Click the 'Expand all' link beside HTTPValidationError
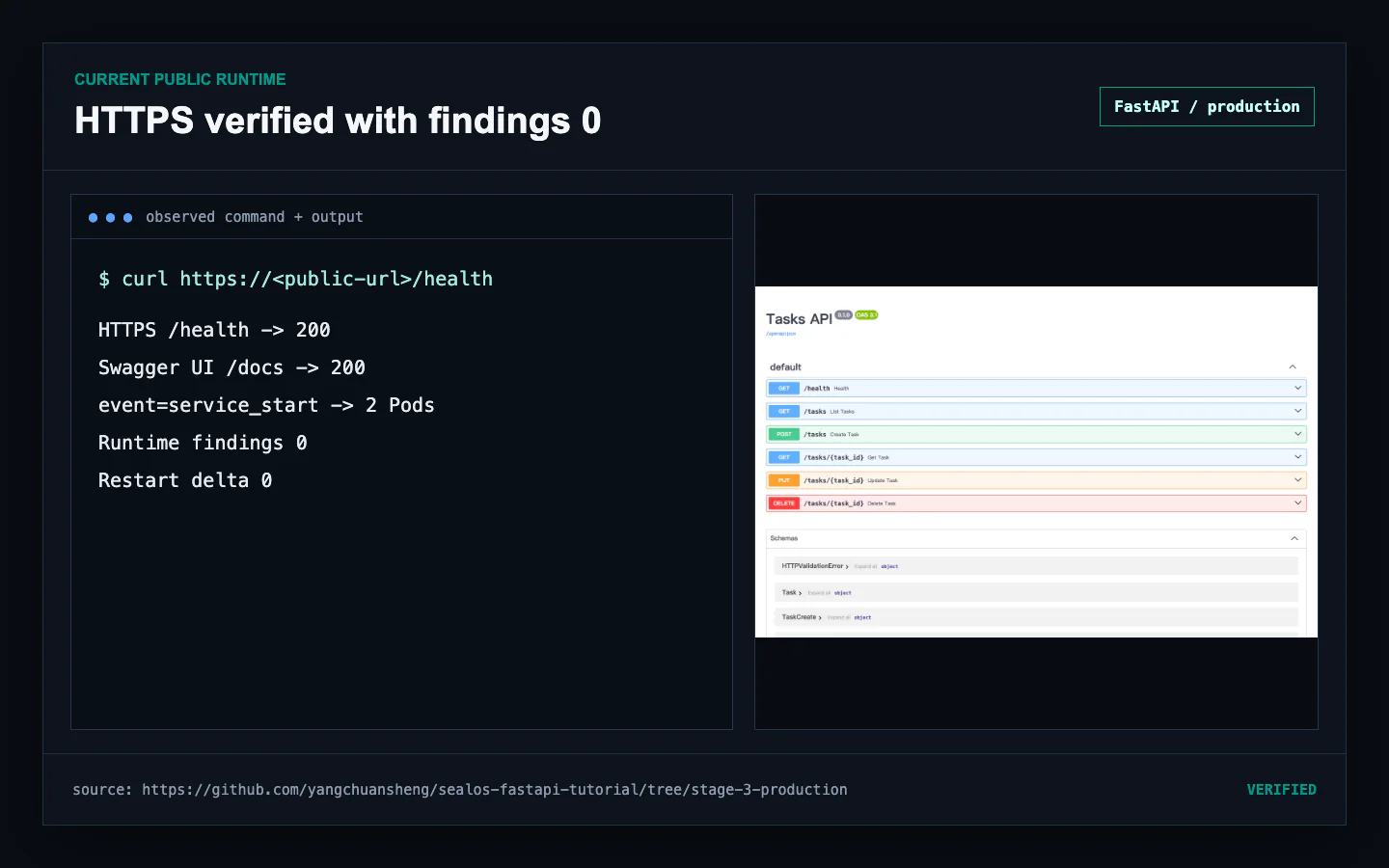The width and height of the screenshot is (1389, 868). click(x=865, y=567)
